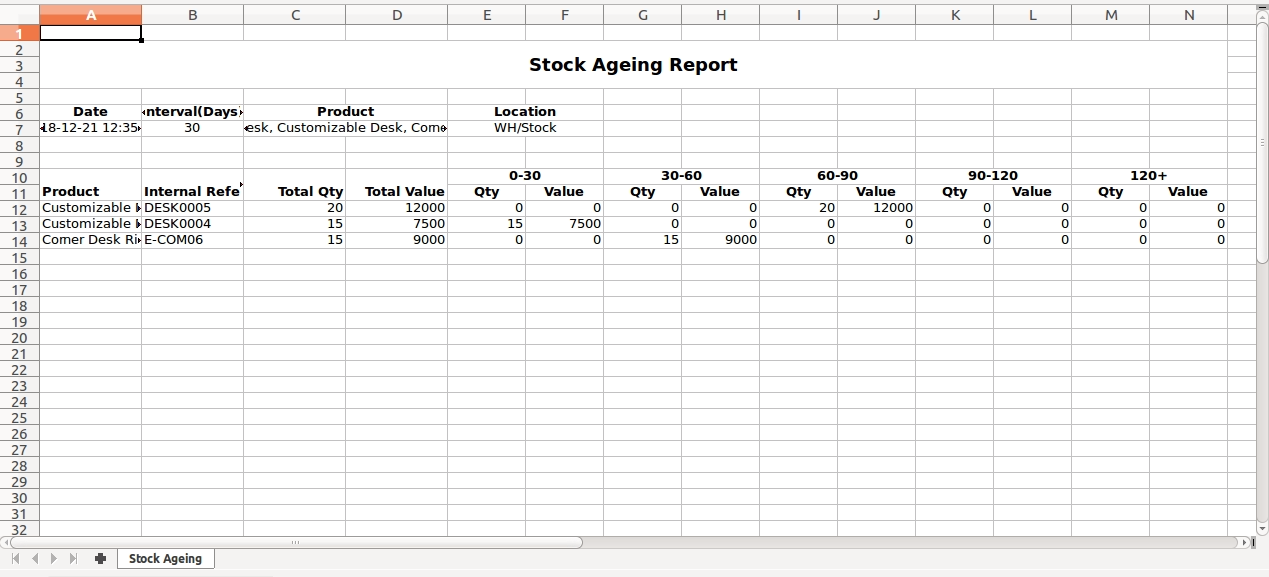Go to the previous sheet tab arrow
This screenshot has width=1269, height=577.
point(35,559)
